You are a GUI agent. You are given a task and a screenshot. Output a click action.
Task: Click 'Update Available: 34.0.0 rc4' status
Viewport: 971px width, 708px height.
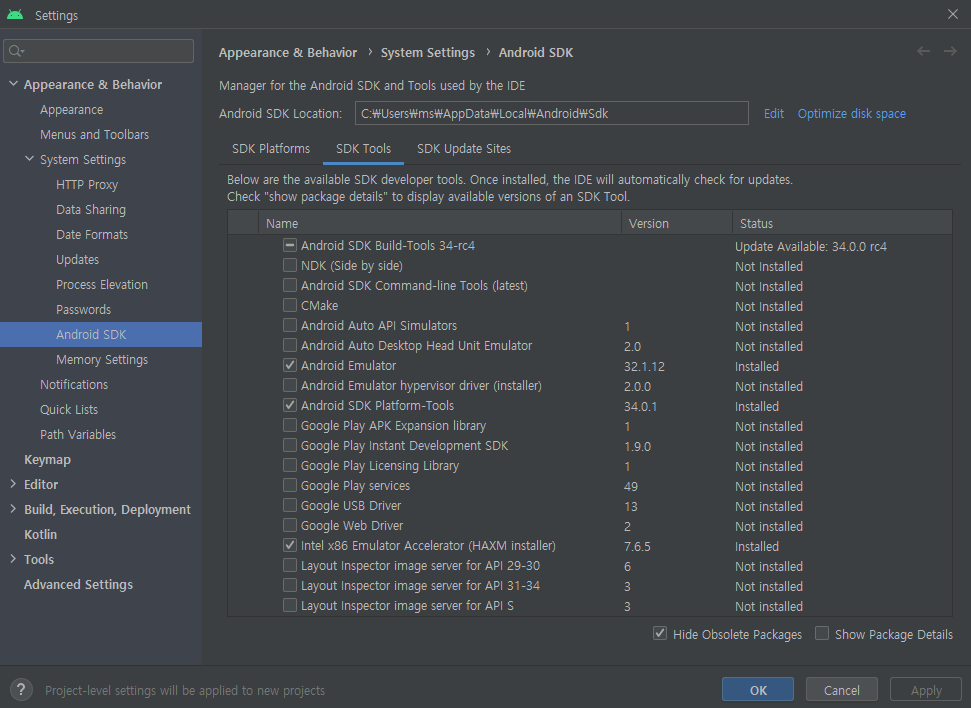(811, 247)
